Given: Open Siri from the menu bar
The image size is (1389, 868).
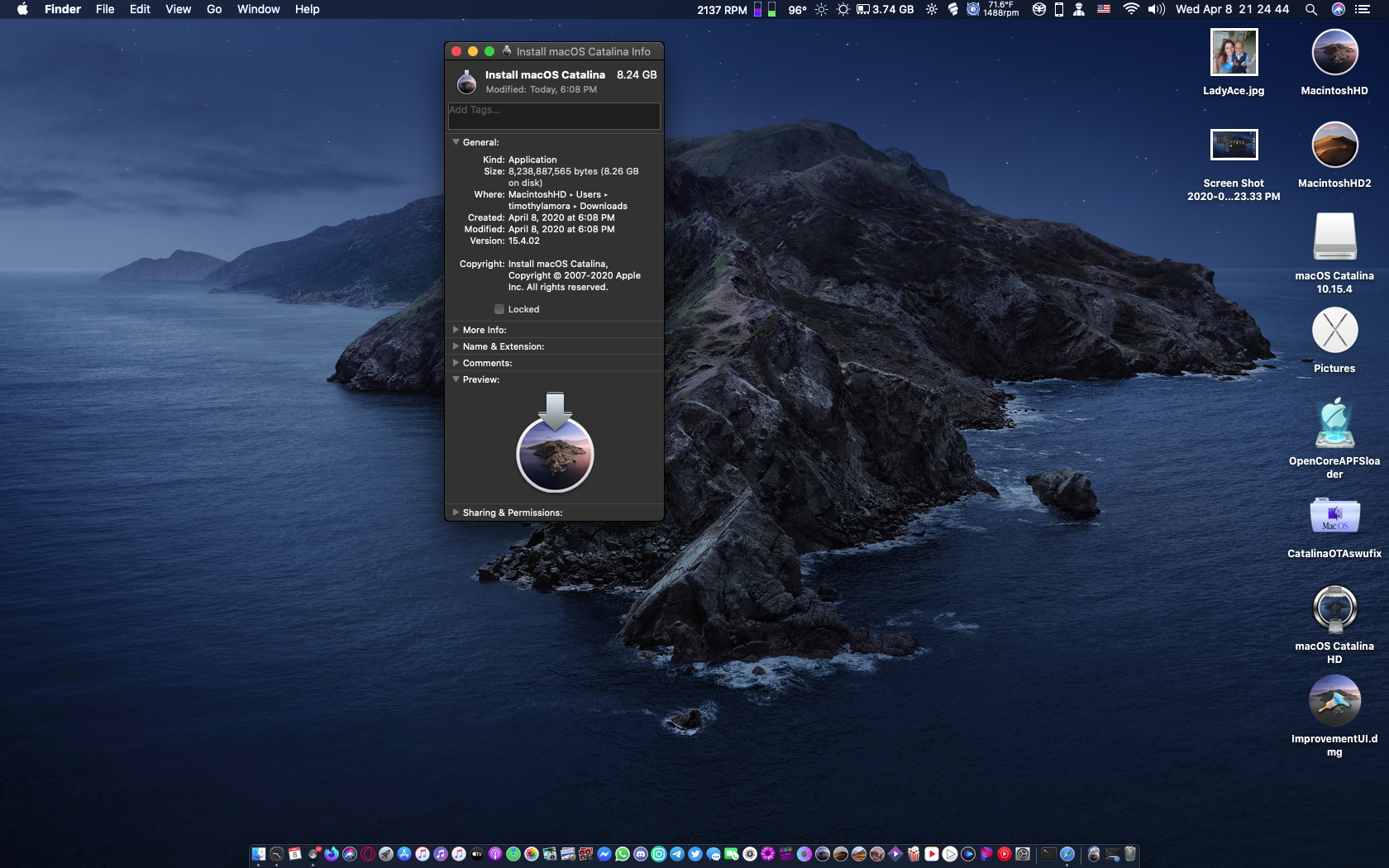Looking at the screenshot, I should (x=1338, y=9).
